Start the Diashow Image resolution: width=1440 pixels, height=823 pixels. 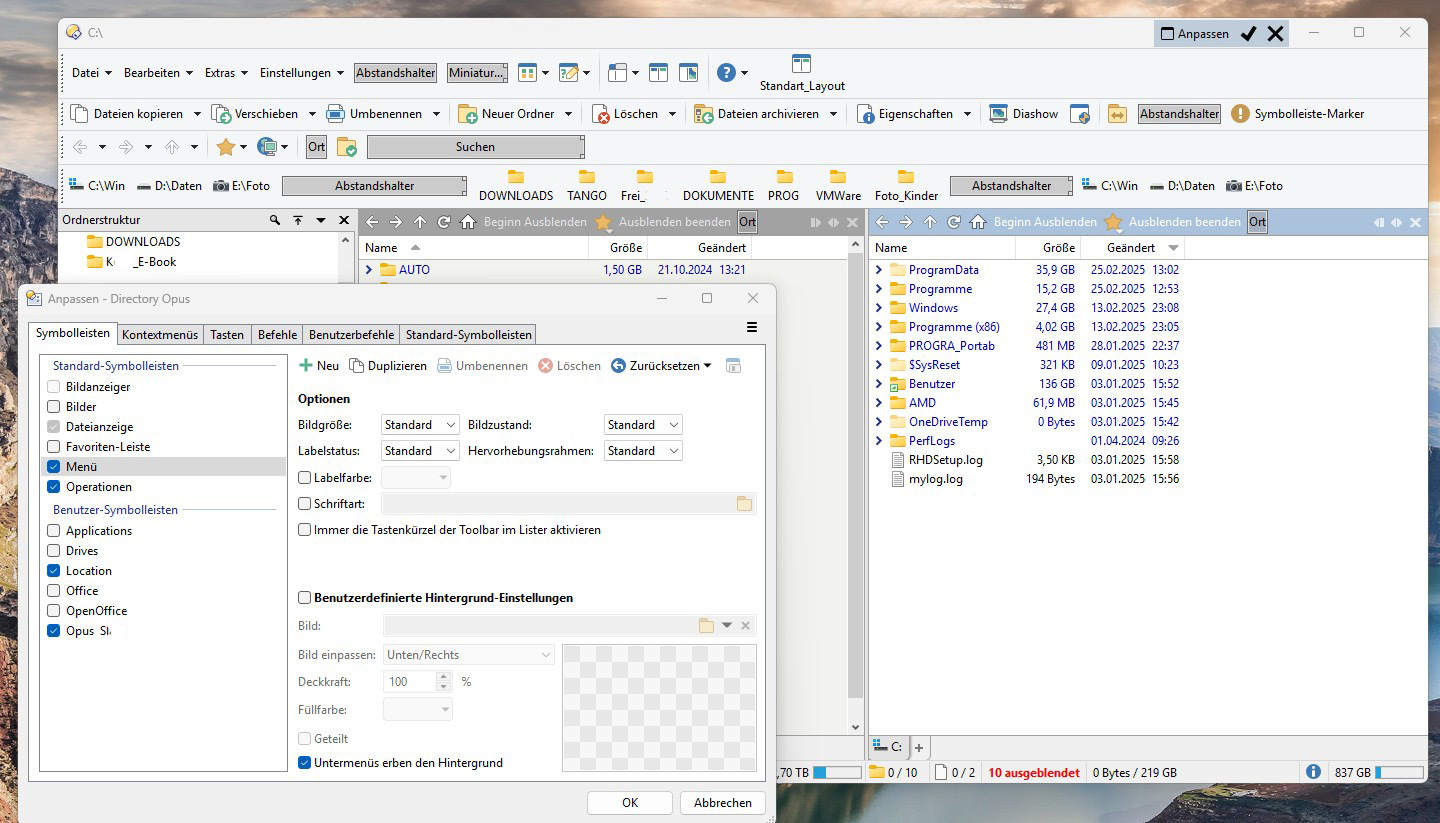pyautogui.click(x=1024, y=114)
